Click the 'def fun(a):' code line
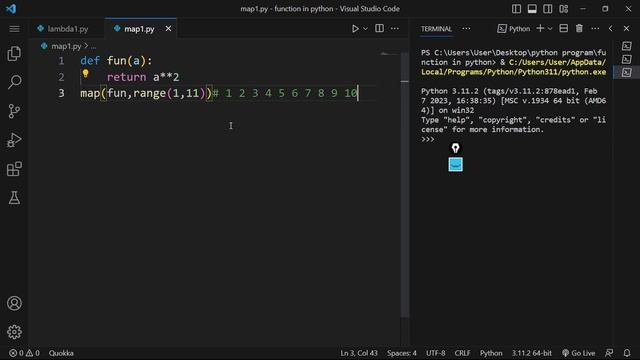 tap(116, 61)
